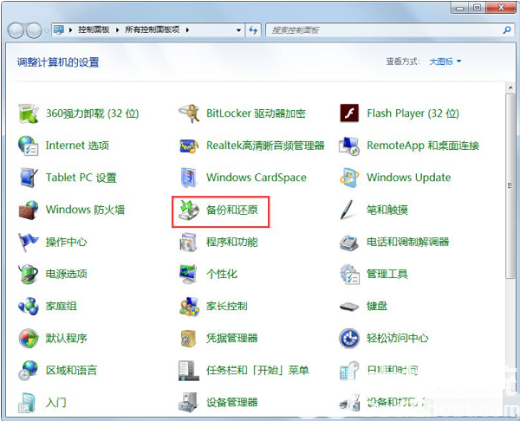Screen dimensions: 520x421
Task: Open the Internet 选项 globe icon
Action: (28, 146)
